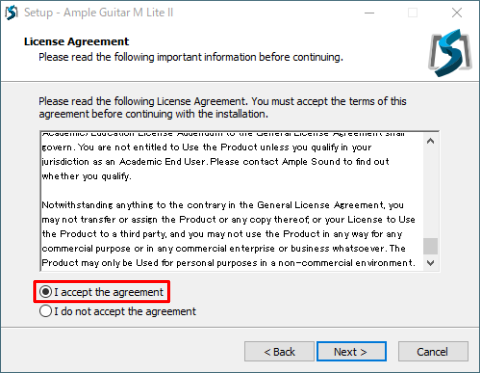Click the setup icon in the title bar
Image resolution: width=480 pixels, height=373 pixels.
click(11, 13)
